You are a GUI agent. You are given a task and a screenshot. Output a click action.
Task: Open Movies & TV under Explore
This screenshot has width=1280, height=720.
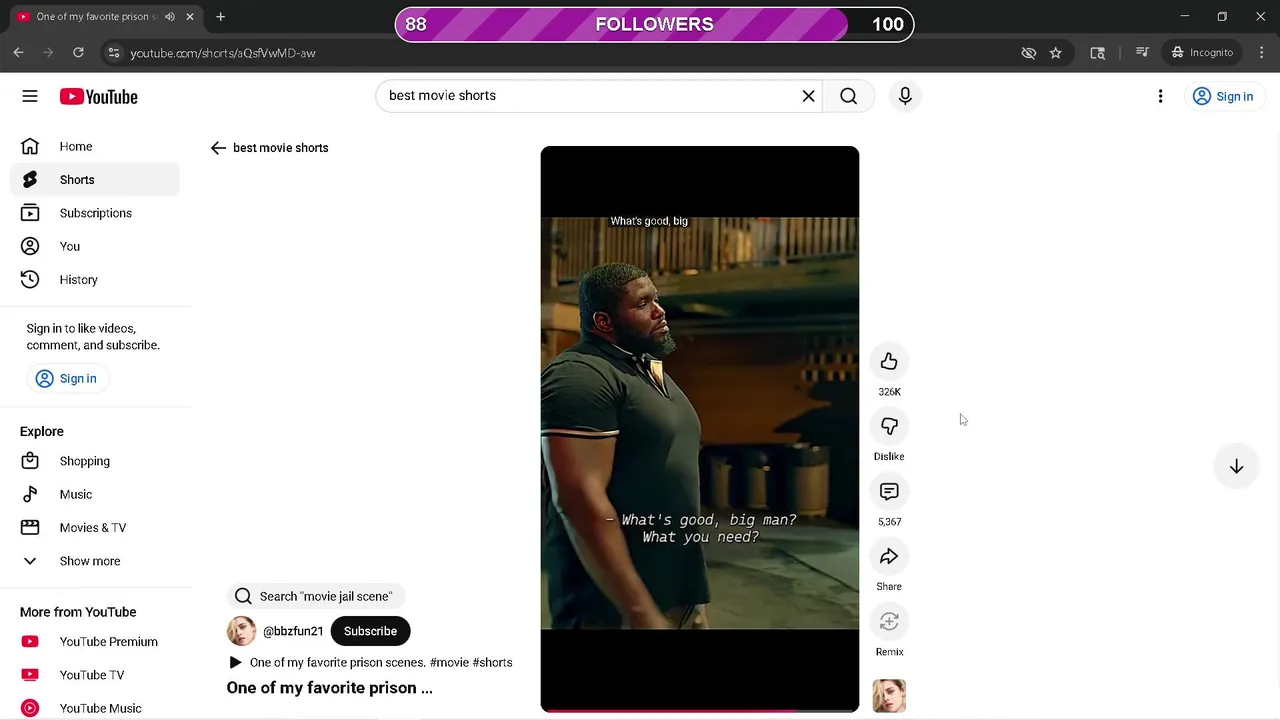point(95,528)
